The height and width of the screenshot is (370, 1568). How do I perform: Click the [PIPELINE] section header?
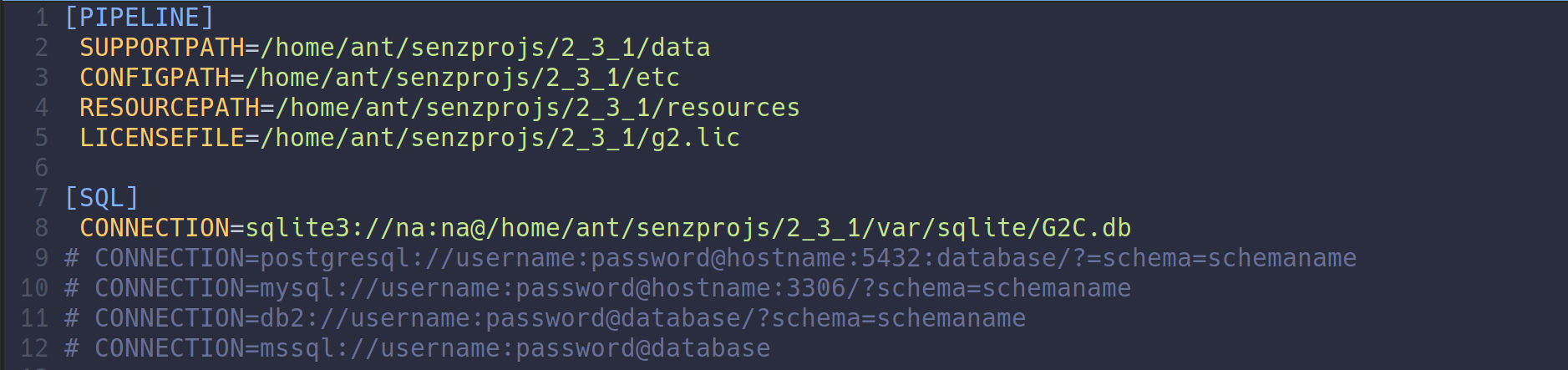140,18
